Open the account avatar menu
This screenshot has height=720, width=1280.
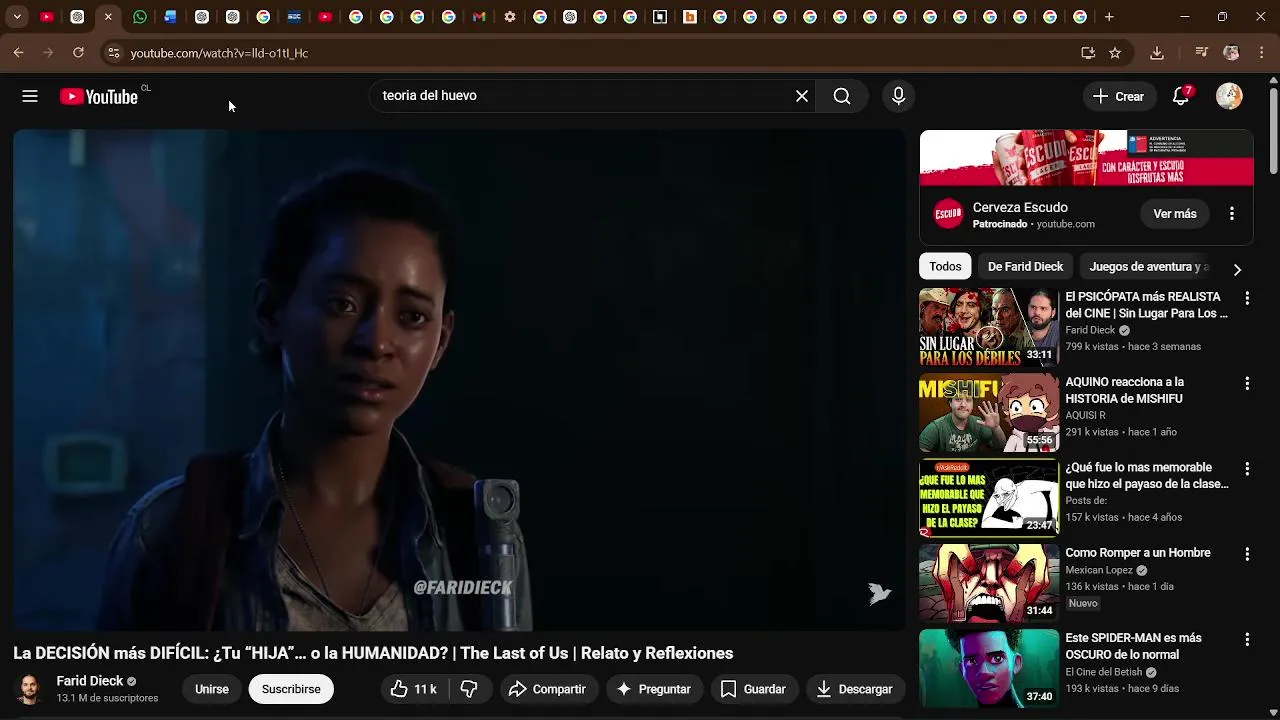pos(1229,96)
